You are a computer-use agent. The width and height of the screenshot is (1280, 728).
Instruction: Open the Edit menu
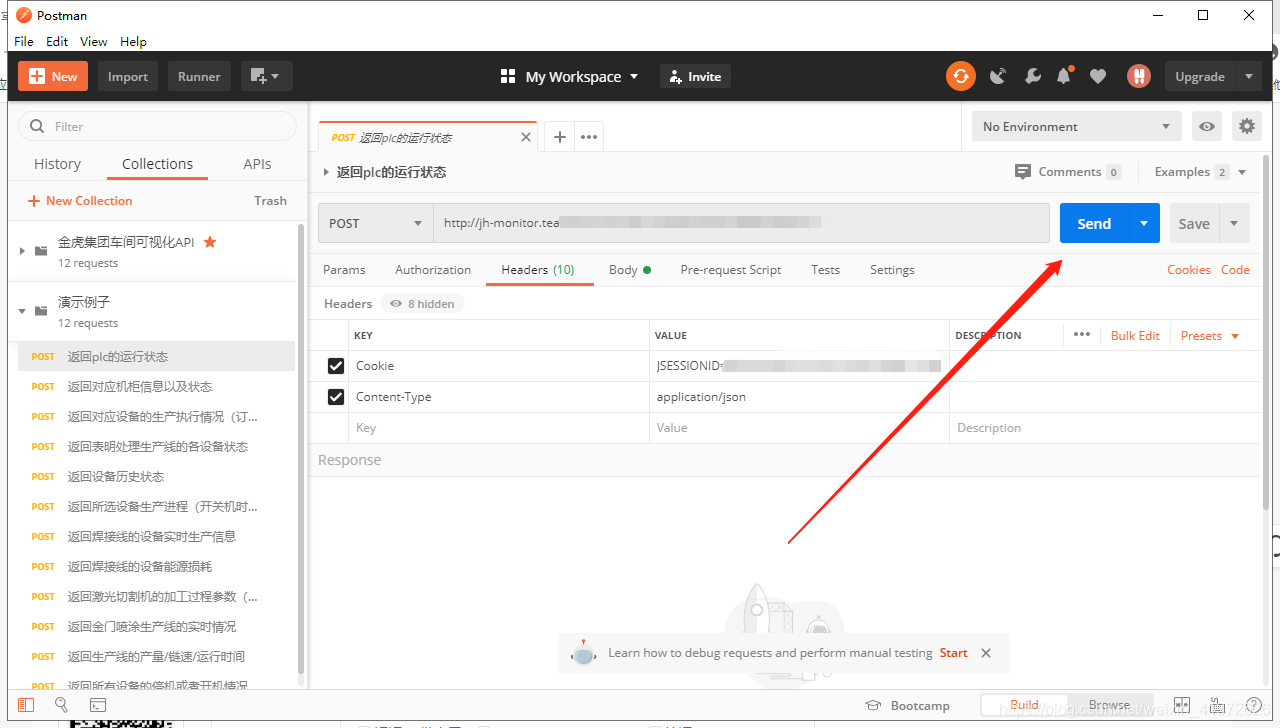tap(57, 41)
